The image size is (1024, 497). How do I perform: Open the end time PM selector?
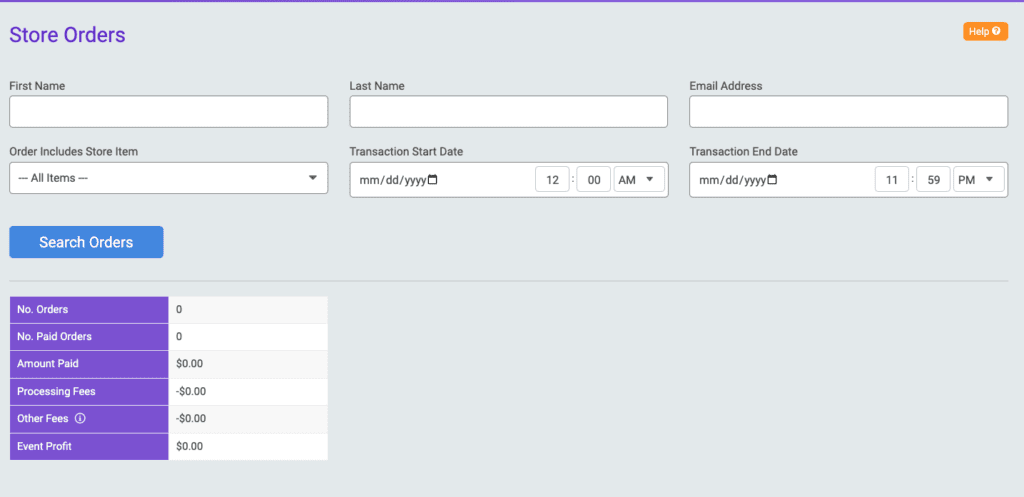coord(978,180)
